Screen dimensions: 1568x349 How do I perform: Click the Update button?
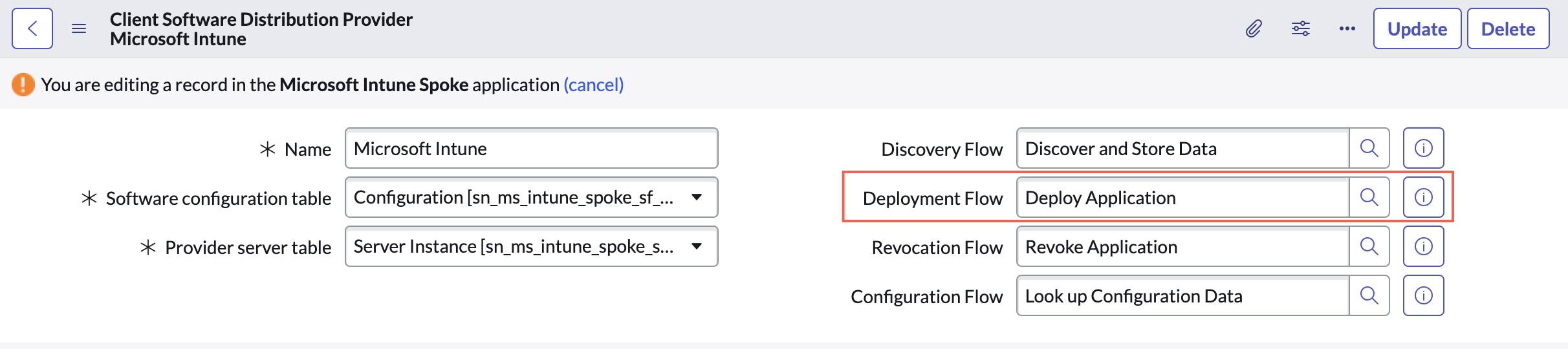tap(1417, 28)
